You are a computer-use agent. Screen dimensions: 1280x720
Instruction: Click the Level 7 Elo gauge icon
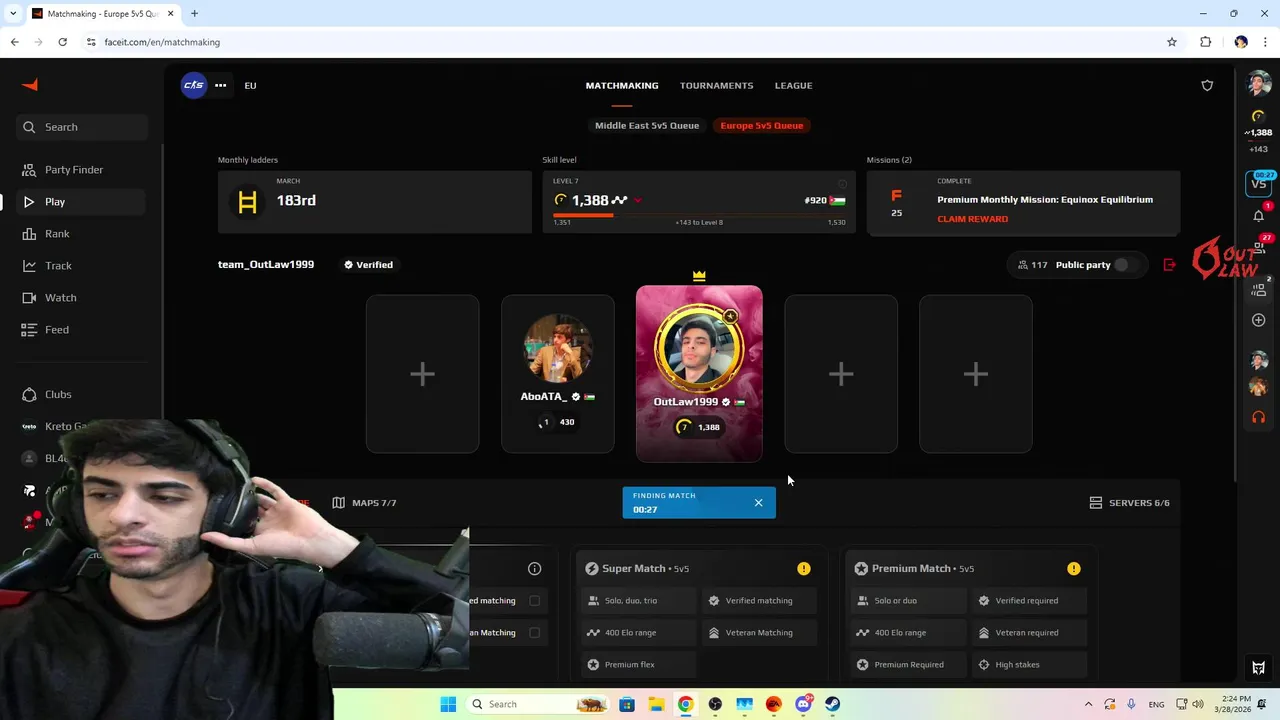point(560,200)
